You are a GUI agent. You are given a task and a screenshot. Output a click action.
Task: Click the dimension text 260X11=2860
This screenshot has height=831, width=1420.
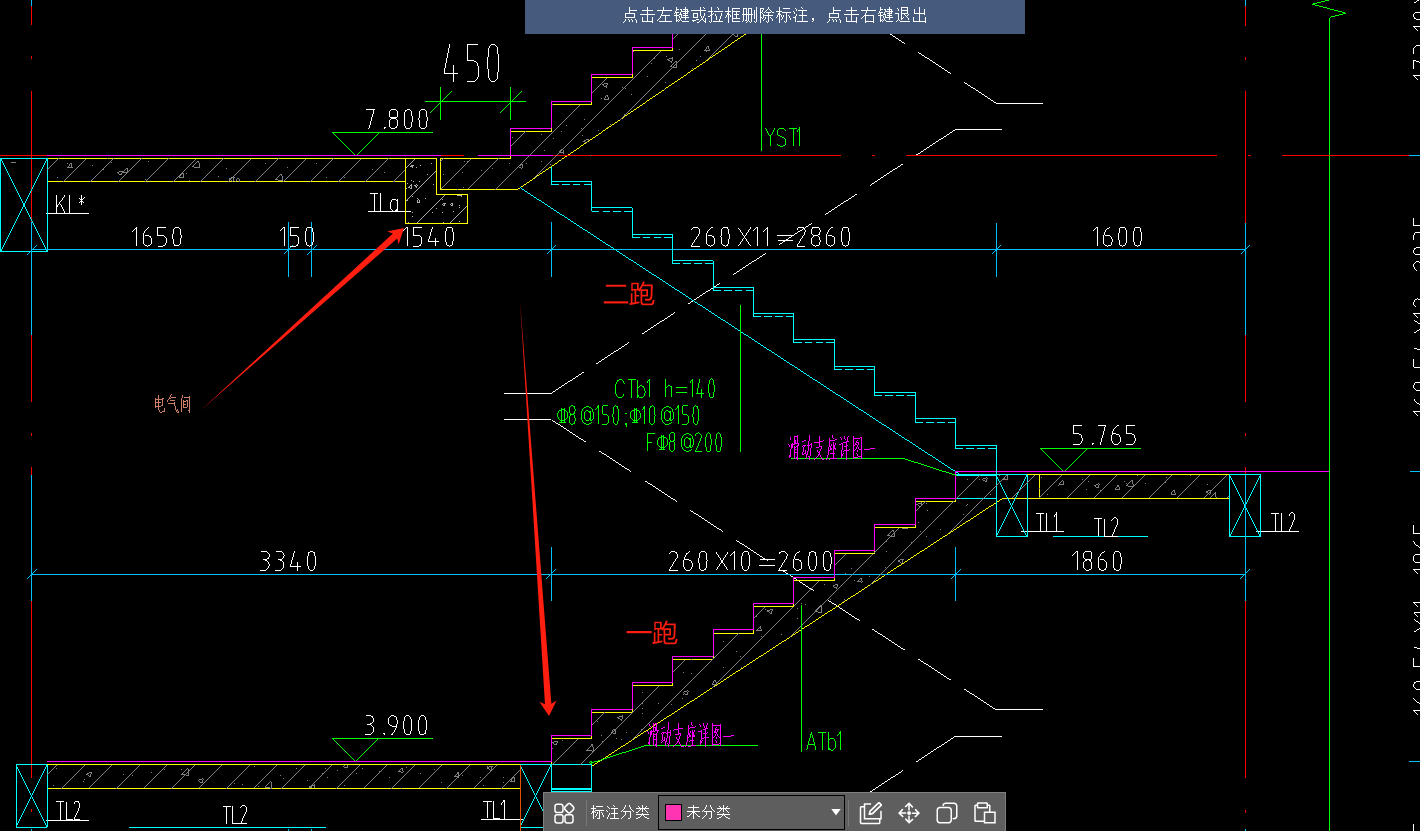tap(771, 237)
